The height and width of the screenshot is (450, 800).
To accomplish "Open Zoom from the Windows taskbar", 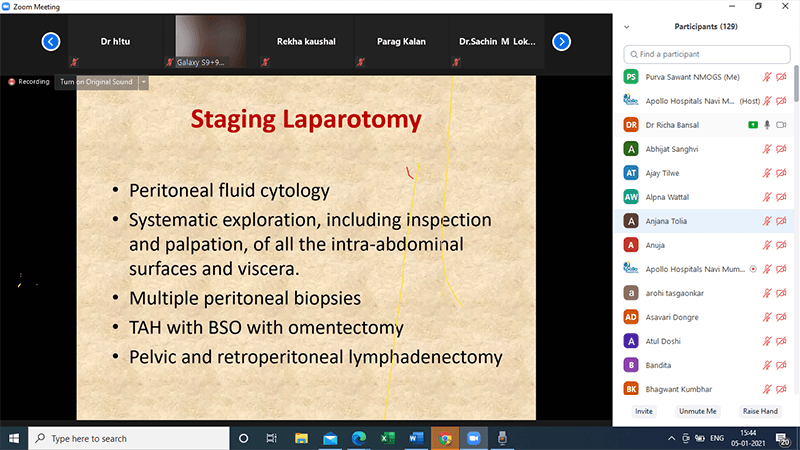I will click(473, 438).
